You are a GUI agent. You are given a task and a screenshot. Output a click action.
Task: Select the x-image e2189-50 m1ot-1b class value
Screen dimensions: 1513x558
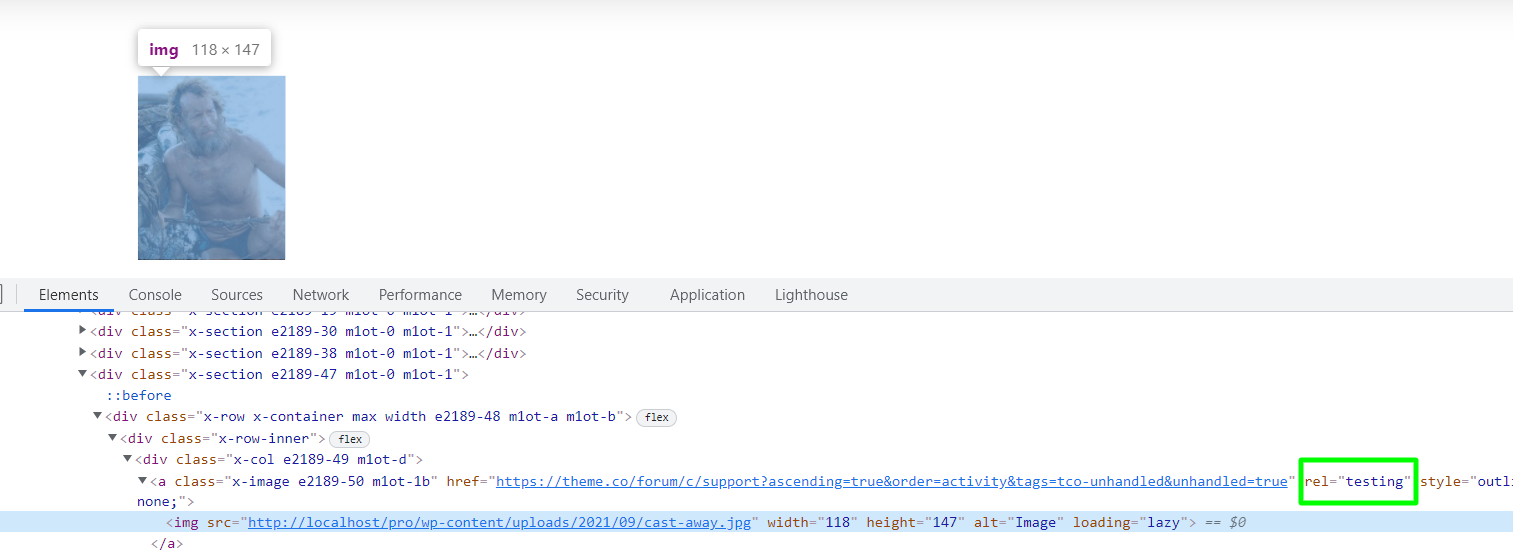[x=331, y=481]
